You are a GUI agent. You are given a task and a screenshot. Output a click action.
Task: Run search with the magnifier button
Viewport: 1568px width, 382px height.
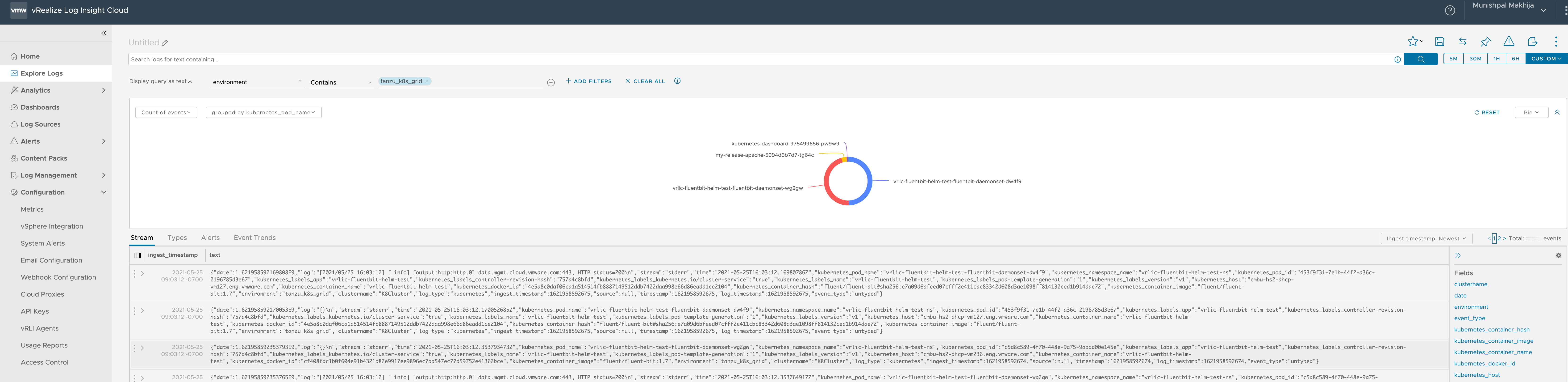coord(1420,59)
